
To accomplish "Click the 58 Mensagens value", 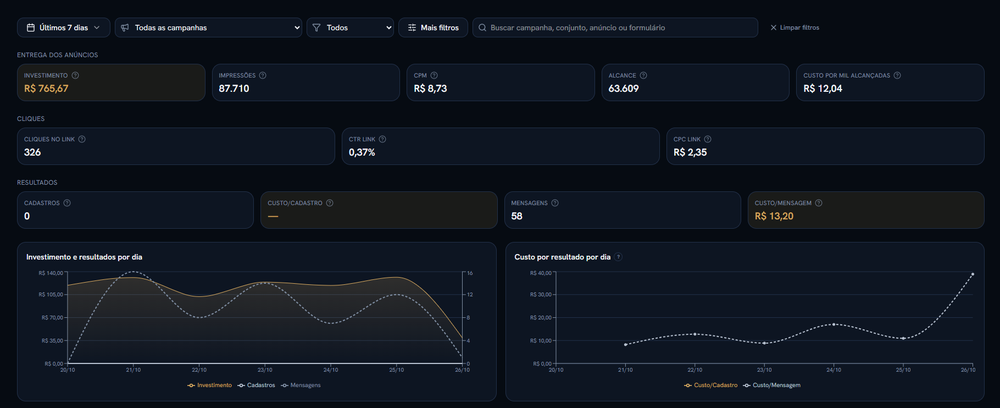I will pos(517,216).
